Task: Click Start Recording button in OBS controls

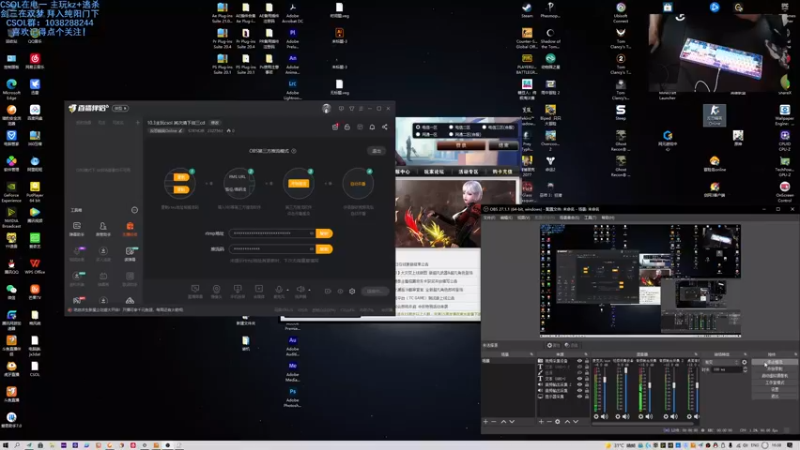Action: tap(774, 369)
